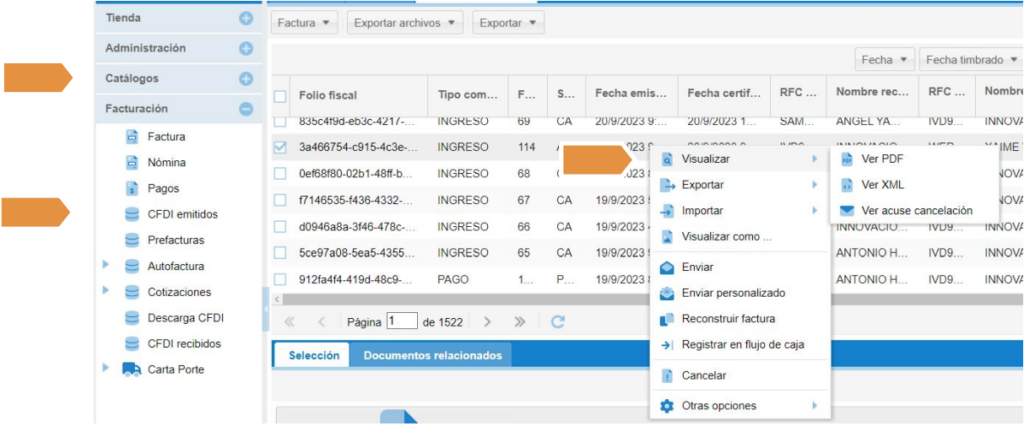
Task: Click the Ver PDF icon in submenu
Action: (847, 159)
